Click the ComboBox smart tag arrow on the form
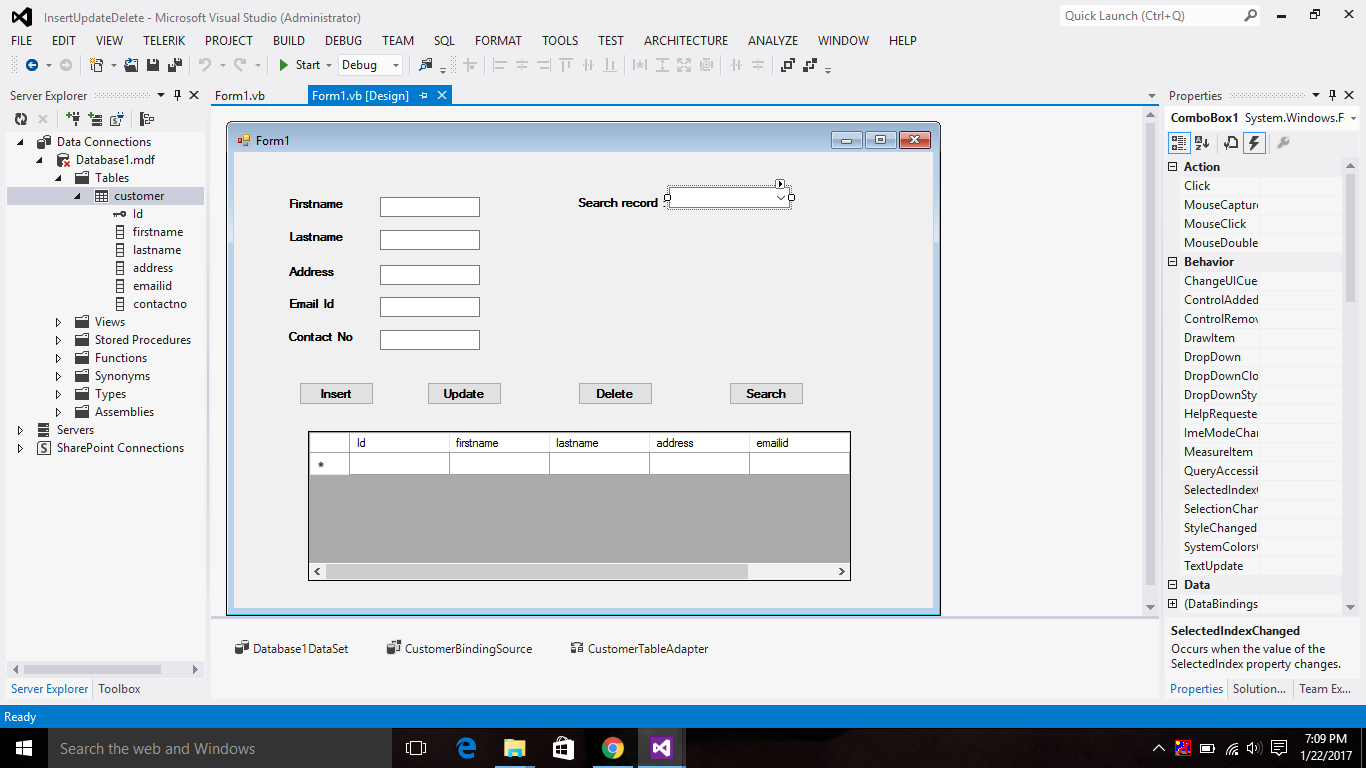Viewport: 1366px width, 768px height. (x=780, y=184)
